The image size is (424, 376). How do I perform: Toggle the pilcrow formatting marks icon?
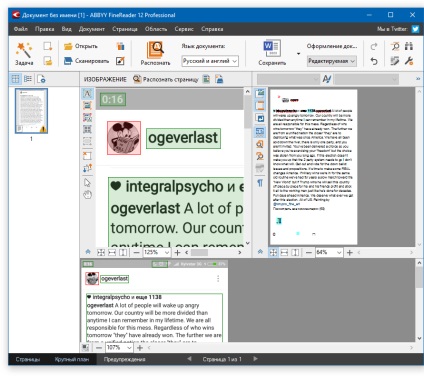[x=260, y=183]
